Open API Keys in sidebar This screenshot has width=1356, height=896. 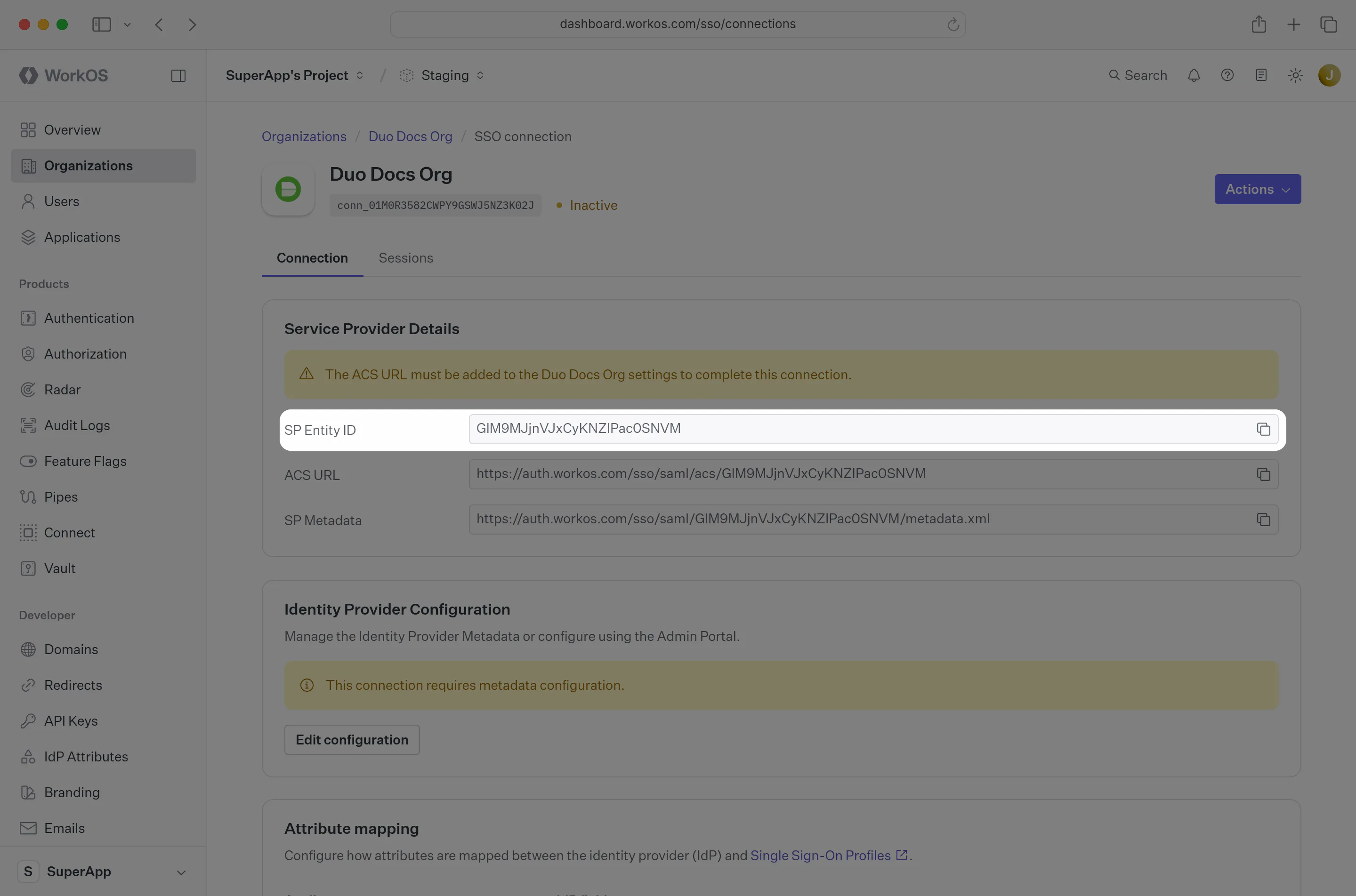pyautogui.click(x=104, y=721)
